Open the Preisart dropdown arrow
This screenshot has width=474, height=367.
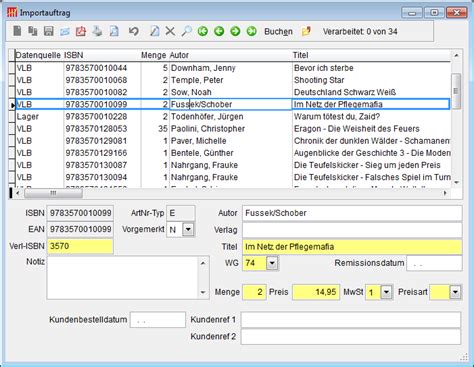[x=455, y=292]
